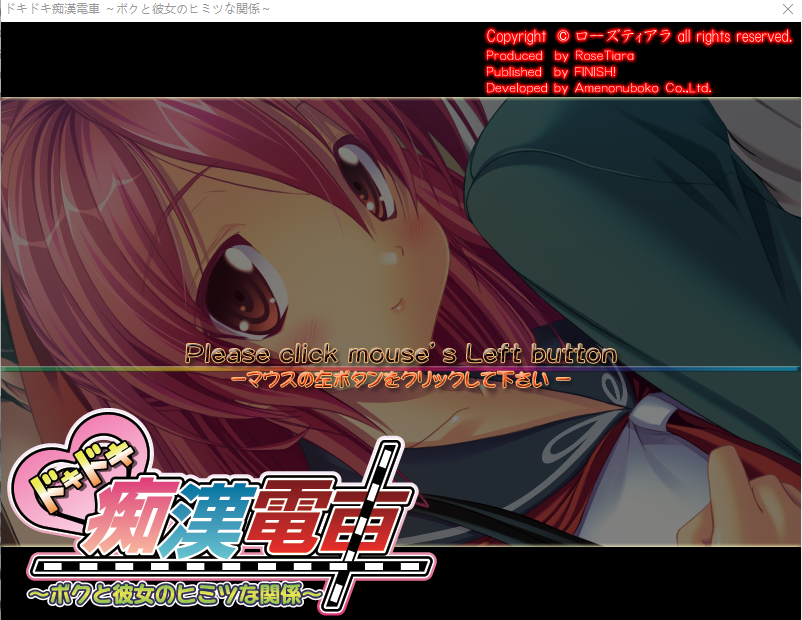Click the 'Developed by Amenonuboko Co.,Ltd.' text
Image resolution: width=802 pixels, height=620 pixels.
click(x=598, y=88)
